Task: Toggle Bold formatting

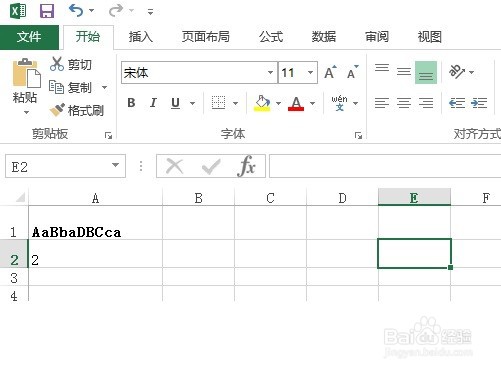Action: 131,103
